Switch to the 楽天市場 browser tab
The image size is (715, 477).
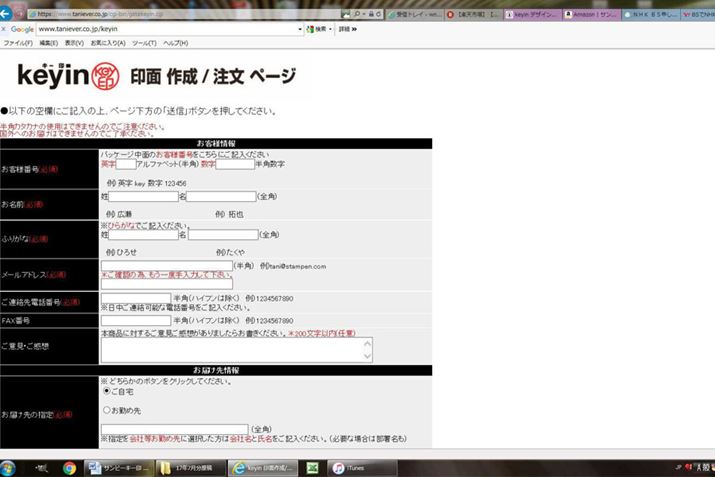tap(472, 15)
